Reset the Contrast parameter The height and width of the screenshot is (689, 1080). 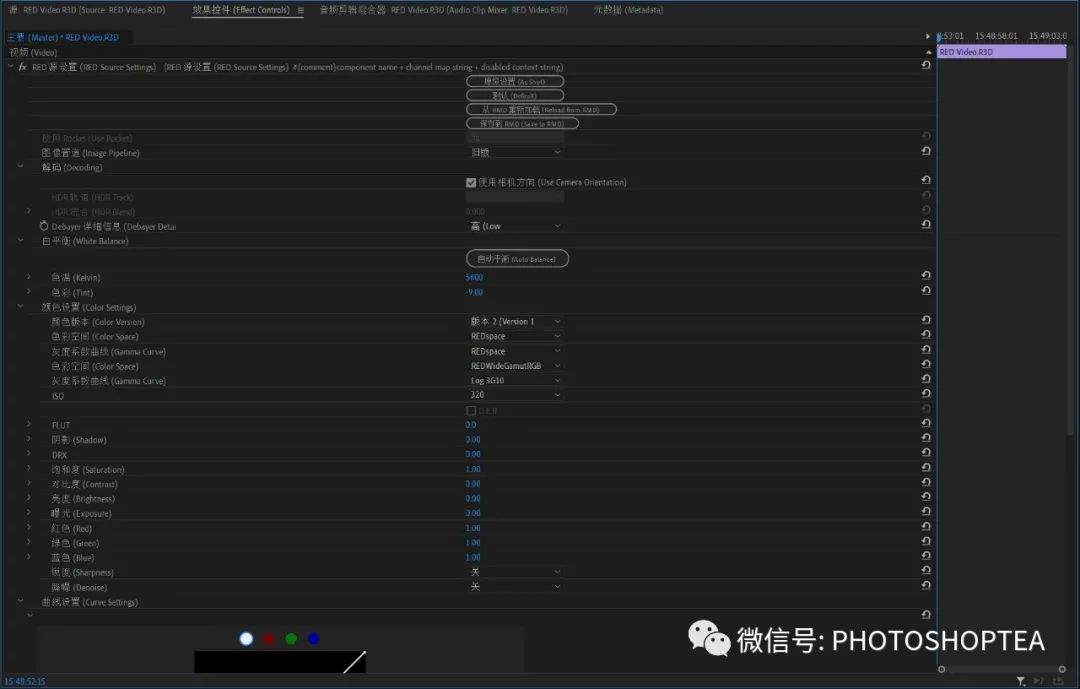tap(926, 482)
